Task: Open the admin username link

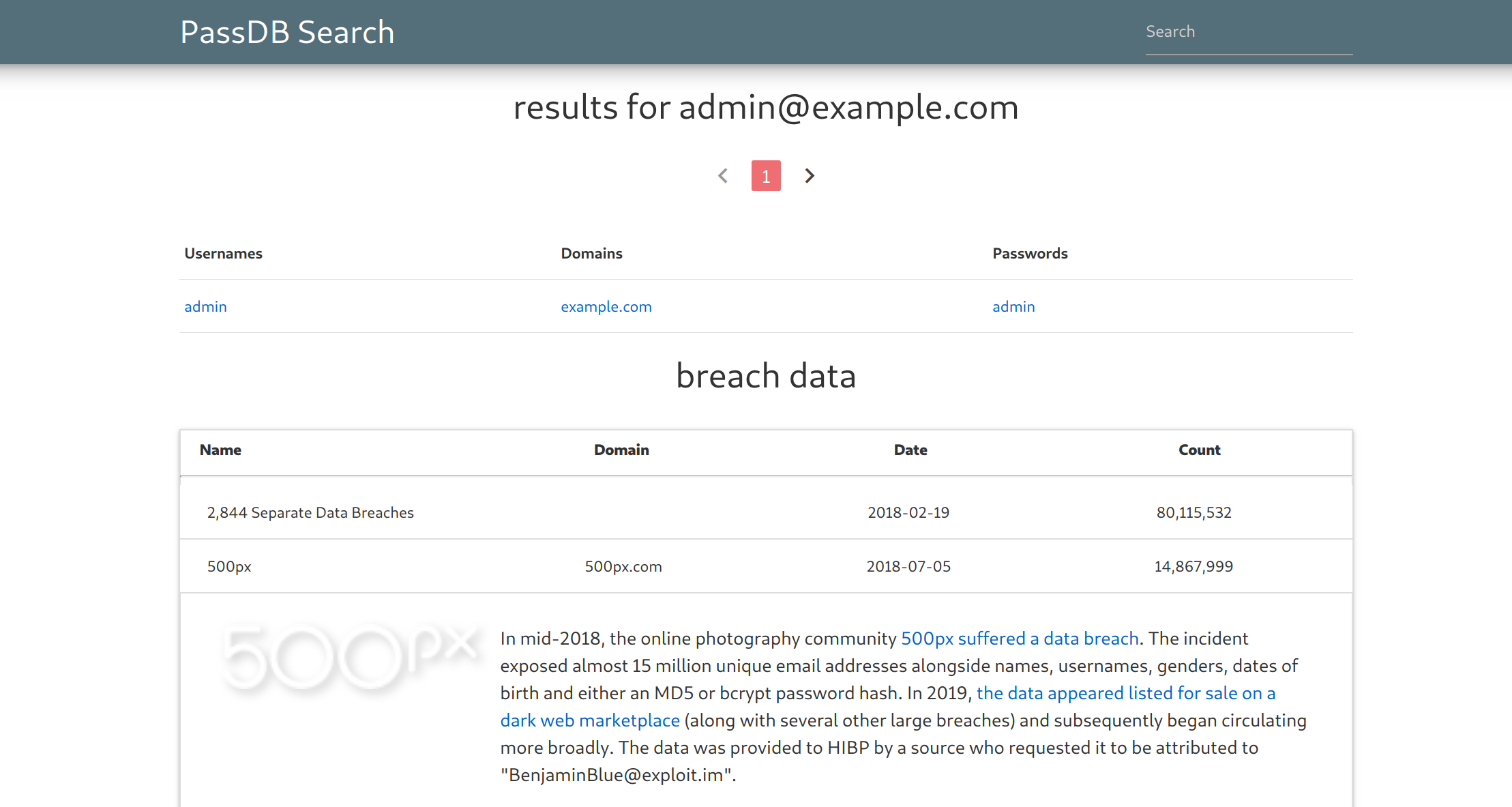Action: coord(205,307)
